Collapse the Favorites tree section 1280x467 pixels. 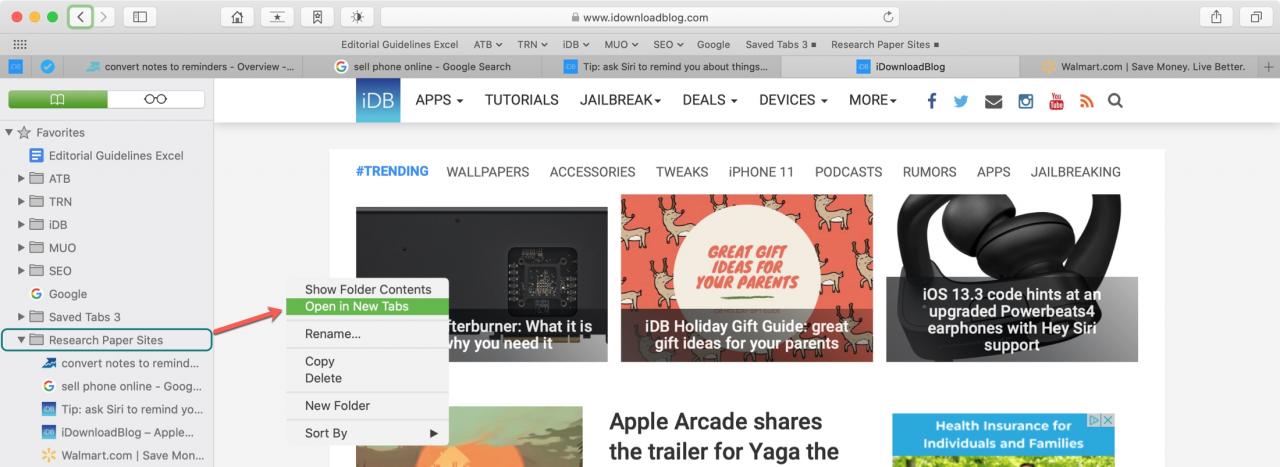(9, 132)
